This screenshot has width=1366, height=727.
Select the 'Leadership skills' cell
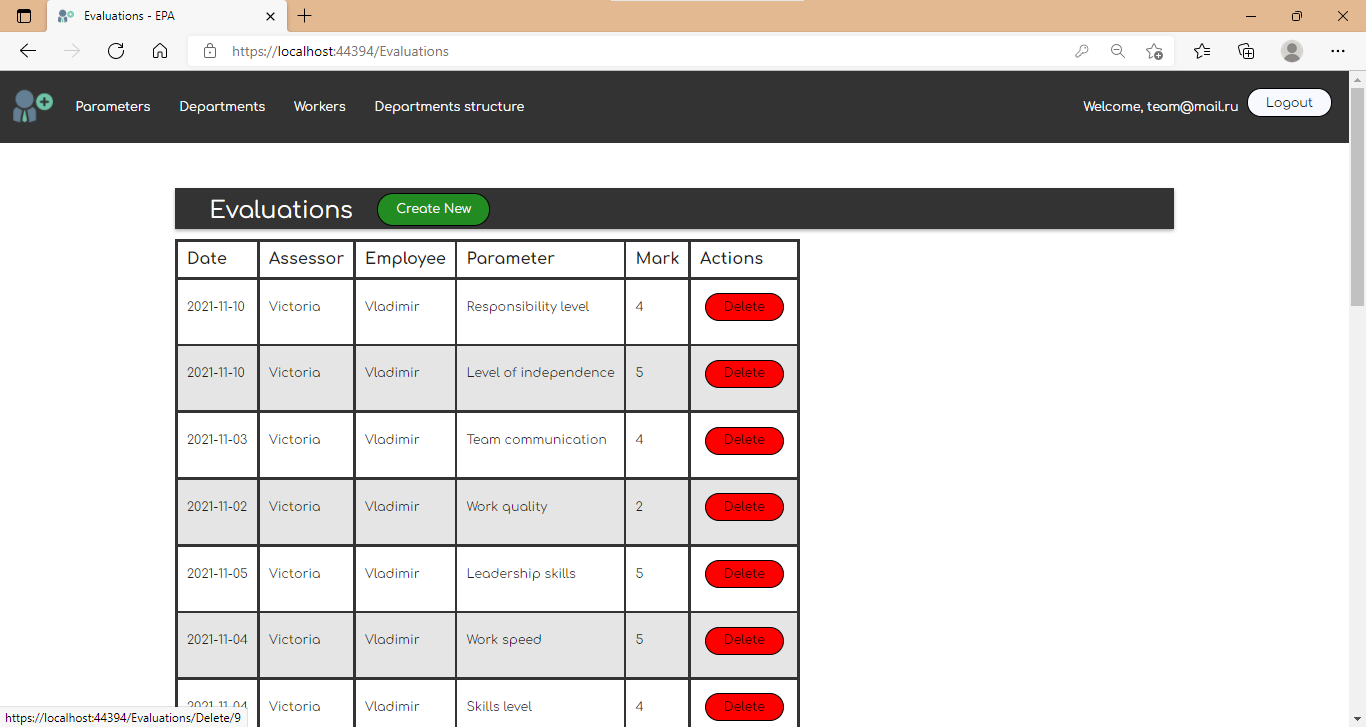coord(541,579)
